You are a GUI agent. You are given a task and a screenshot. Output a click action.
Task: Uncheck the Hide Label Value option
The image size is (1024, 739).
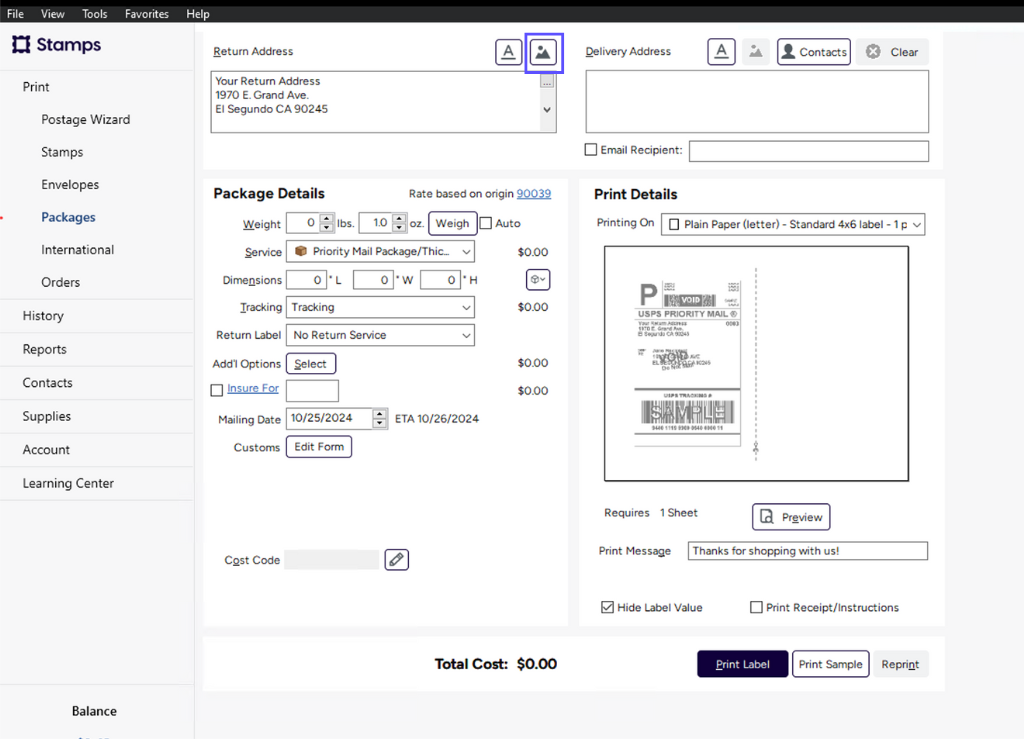point(607,607)
